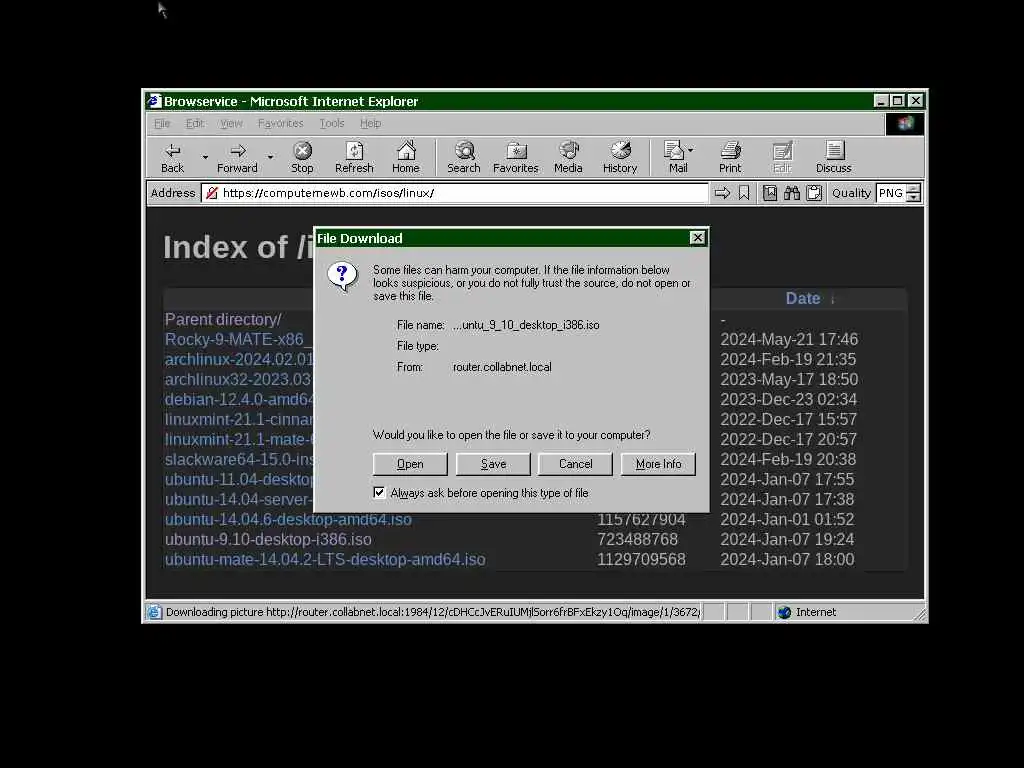Decrease Quality with the spinner down arrow
The image size is (1024, 768).
914,197
